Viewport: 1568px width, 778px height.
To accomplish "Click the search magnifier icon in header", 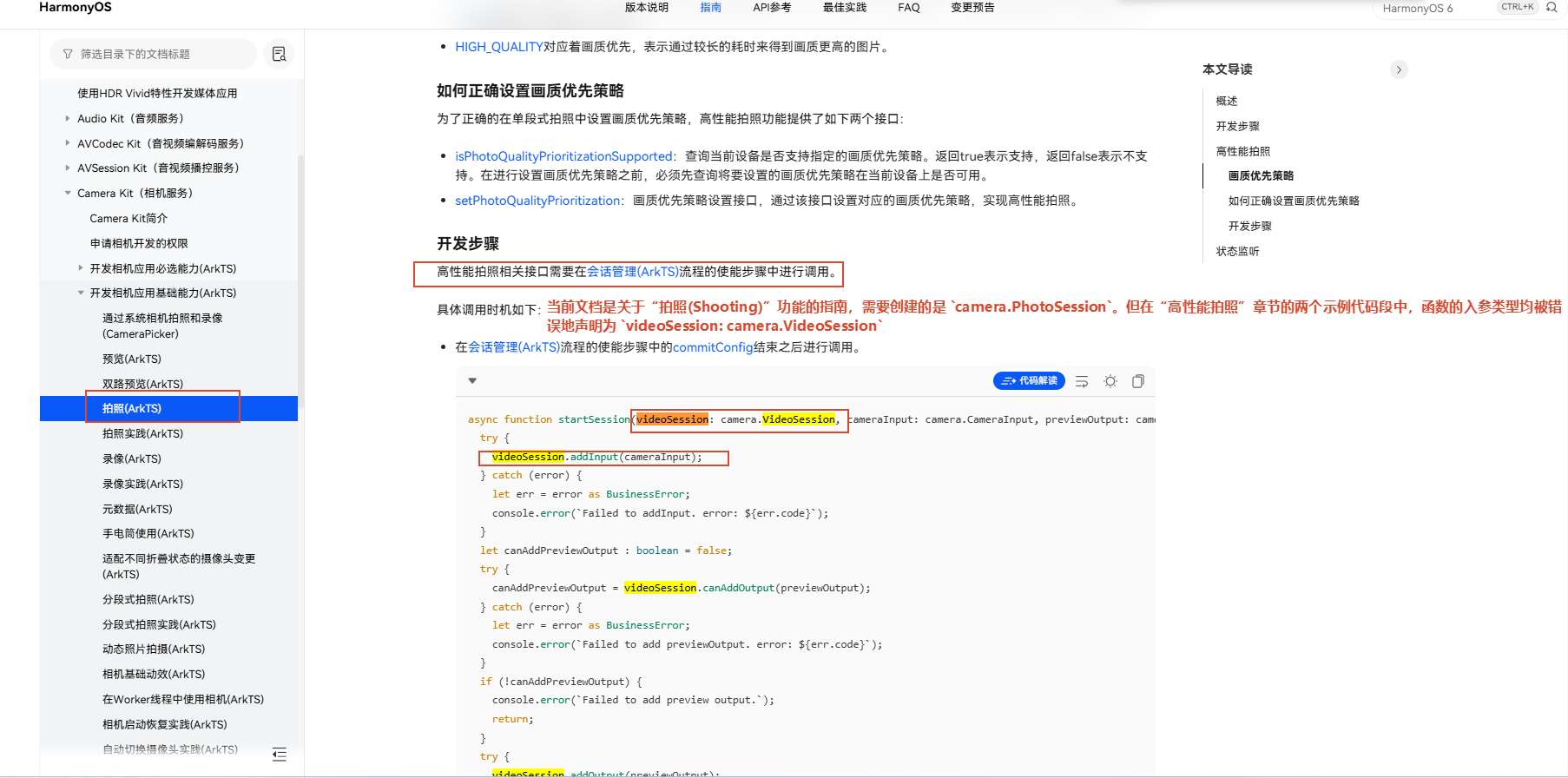I will [x=1552, y=7].
